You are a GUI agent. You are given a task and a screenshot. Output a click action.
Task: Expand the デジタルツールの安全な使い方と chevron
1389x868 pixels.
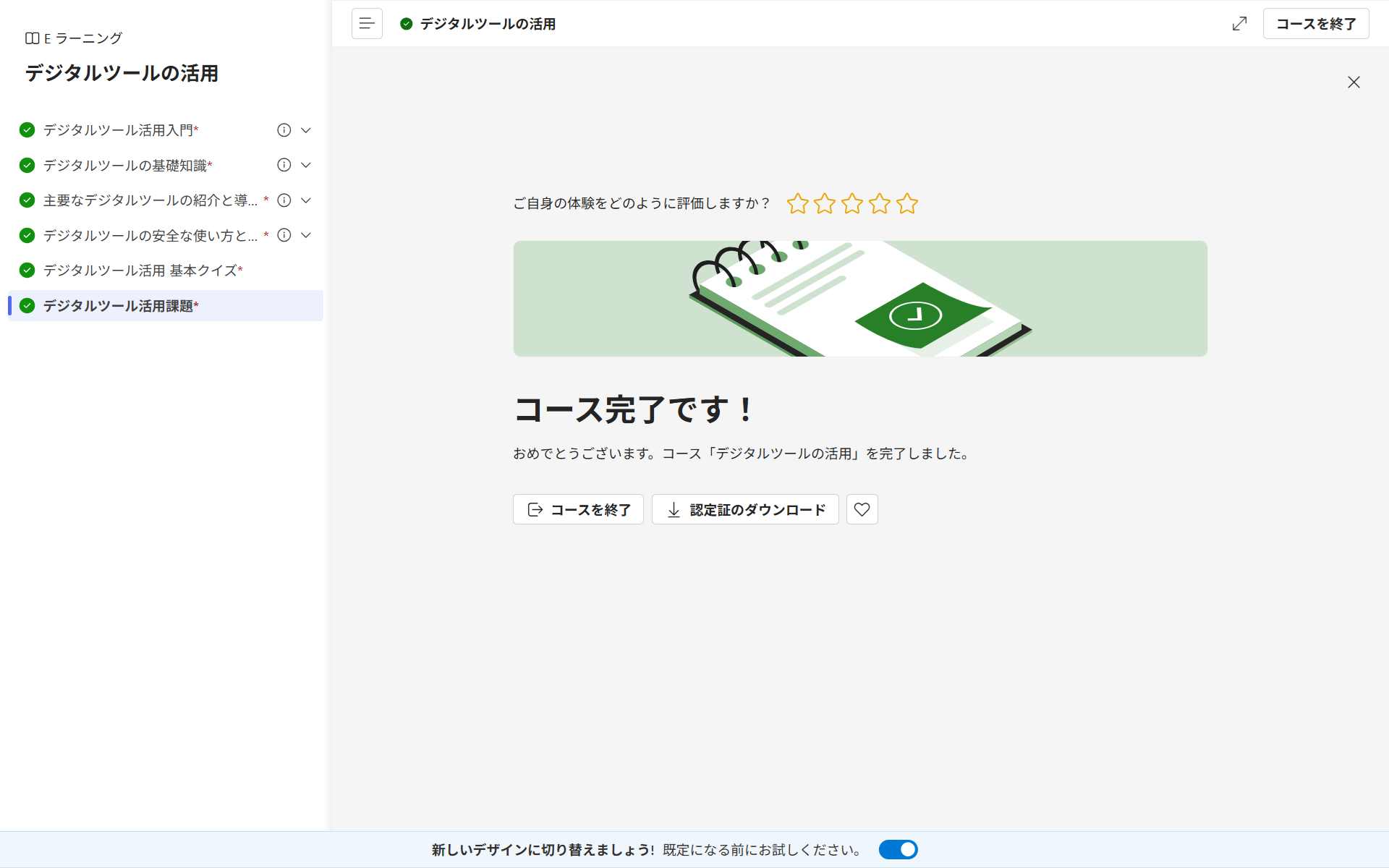click(306, 235)
